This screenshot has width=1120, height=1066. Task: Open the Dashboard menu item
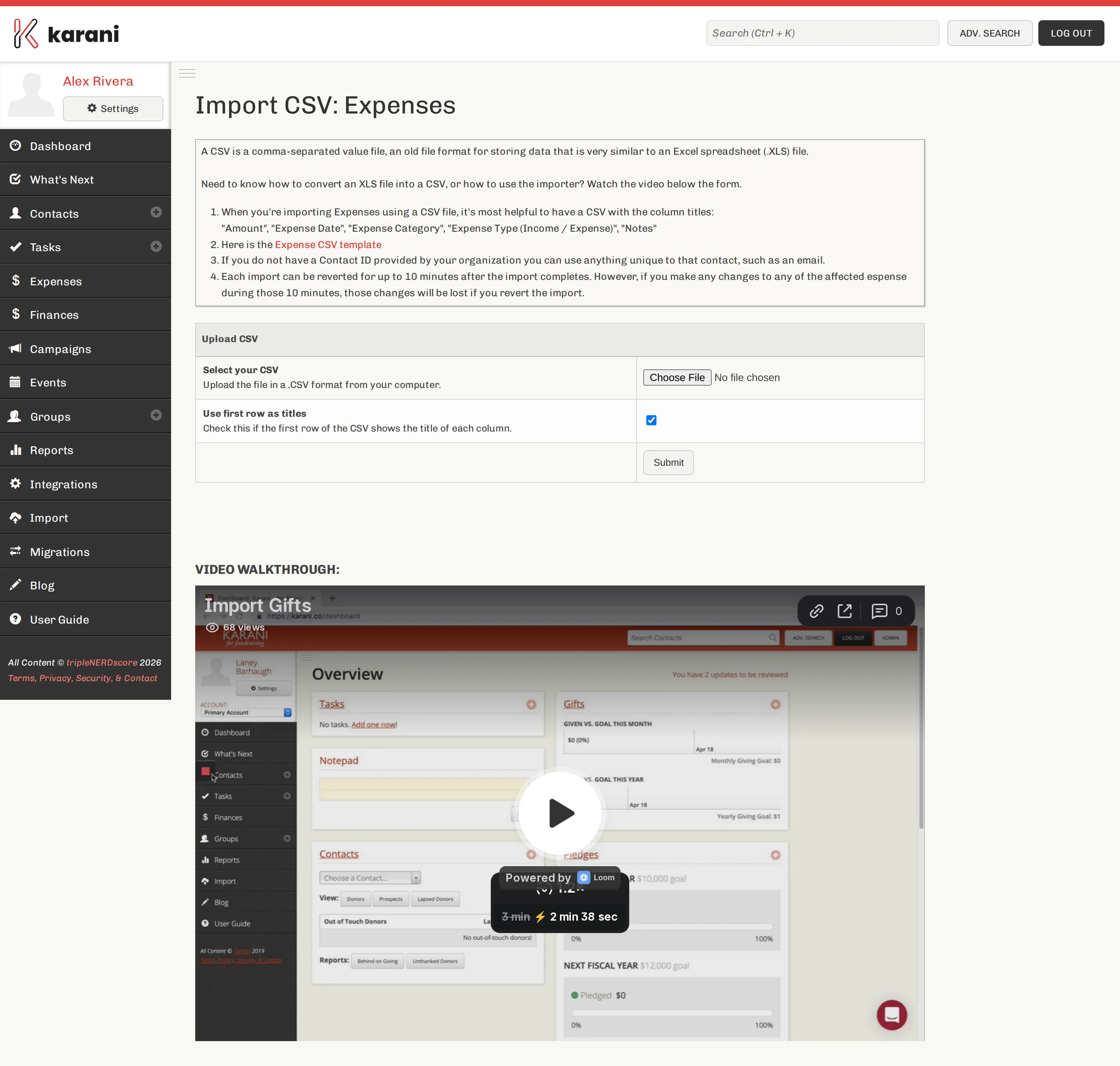[85, 146]
